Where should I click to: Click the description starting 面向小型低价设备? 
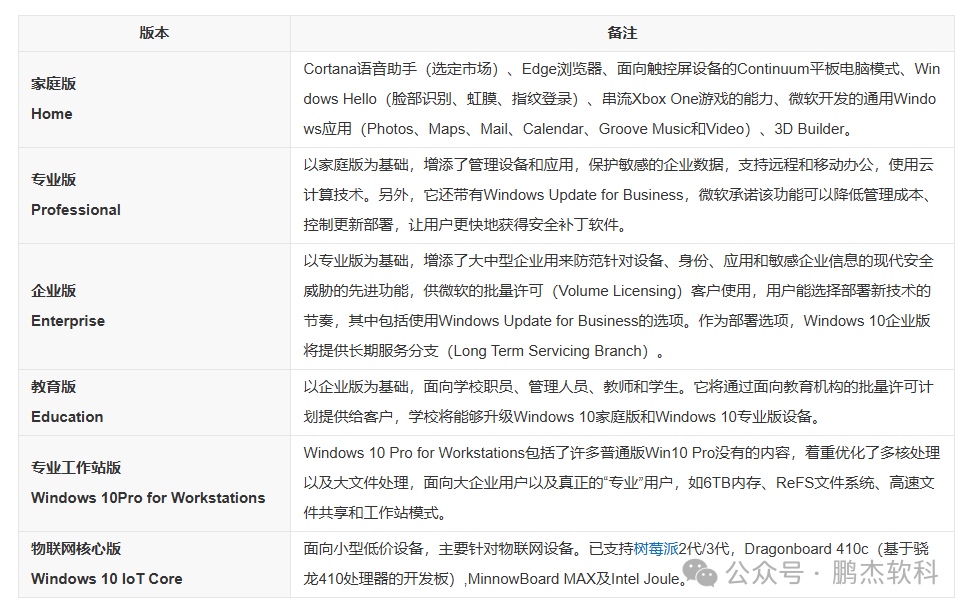click(x=622, y=564)
